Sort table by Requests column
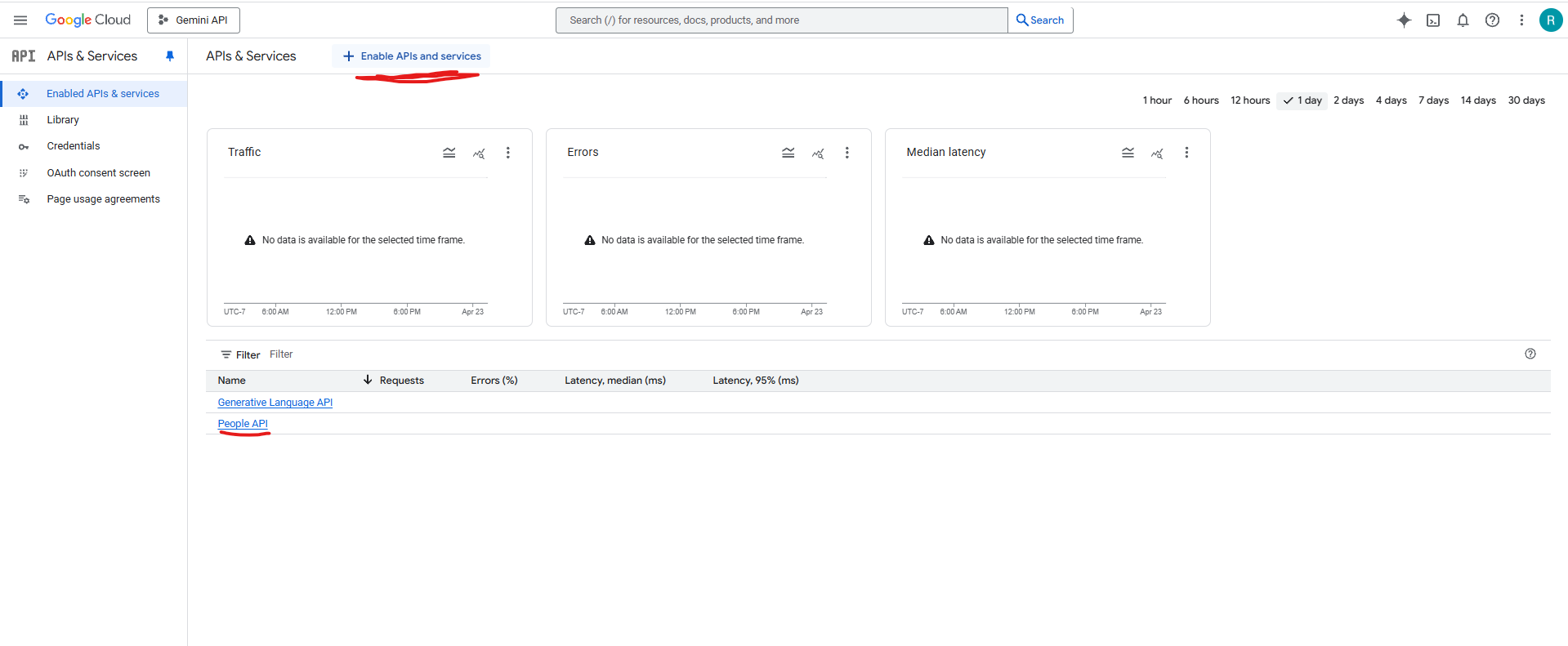Image resolution: width=1568 pixels, height=646 pixels. (401, 381)
